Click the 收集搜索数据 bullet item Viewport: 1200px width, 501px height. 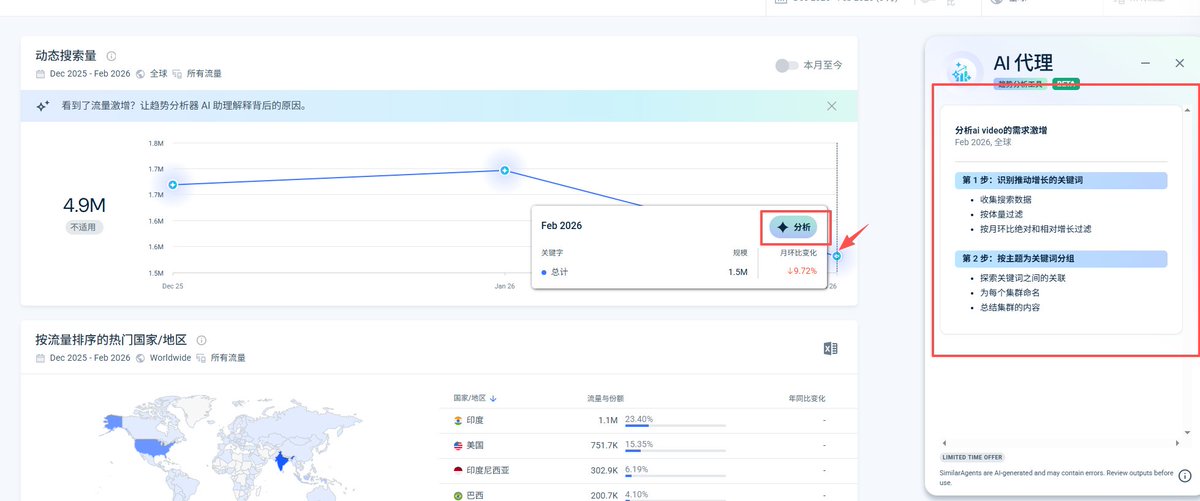tap(1005, 200)
